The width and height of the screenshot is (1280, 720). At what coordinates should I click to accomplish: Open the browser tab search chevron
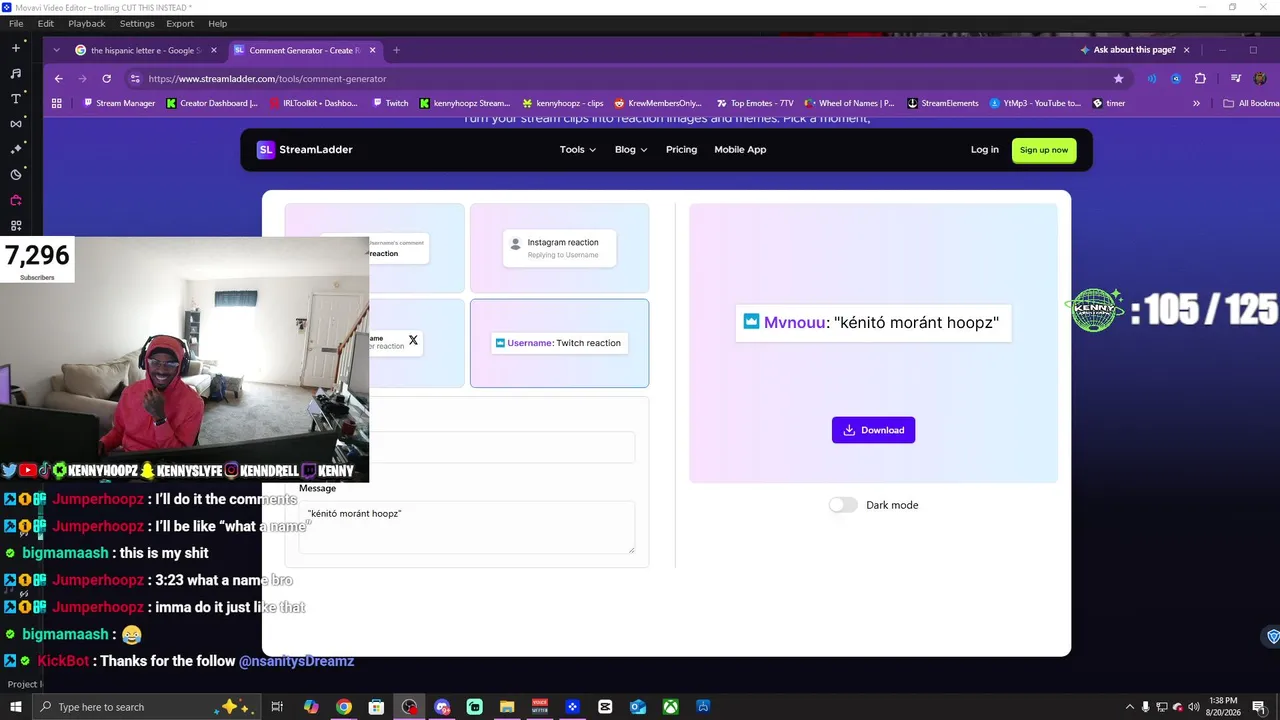[x=58, y=50]
